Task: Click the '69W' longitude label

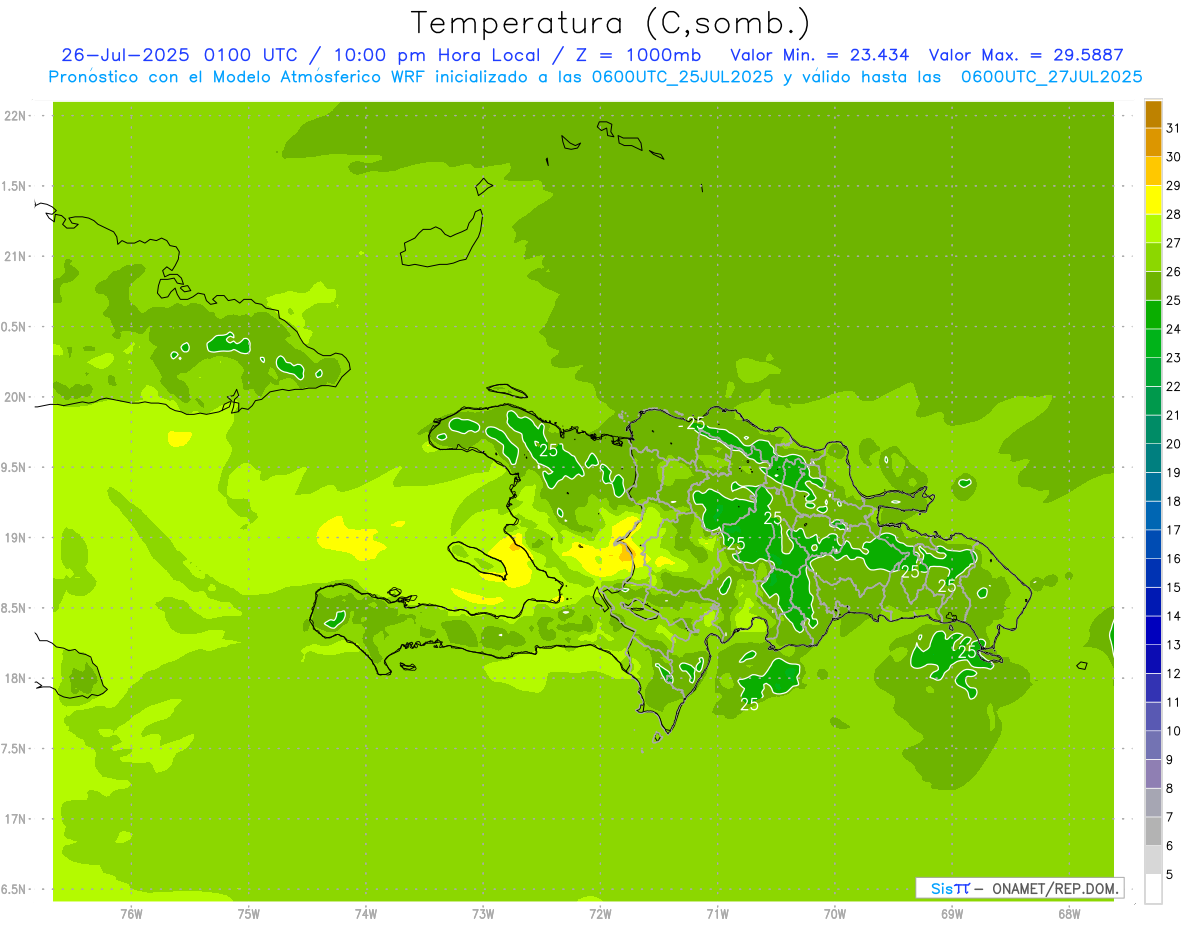Action: (952, 914)
